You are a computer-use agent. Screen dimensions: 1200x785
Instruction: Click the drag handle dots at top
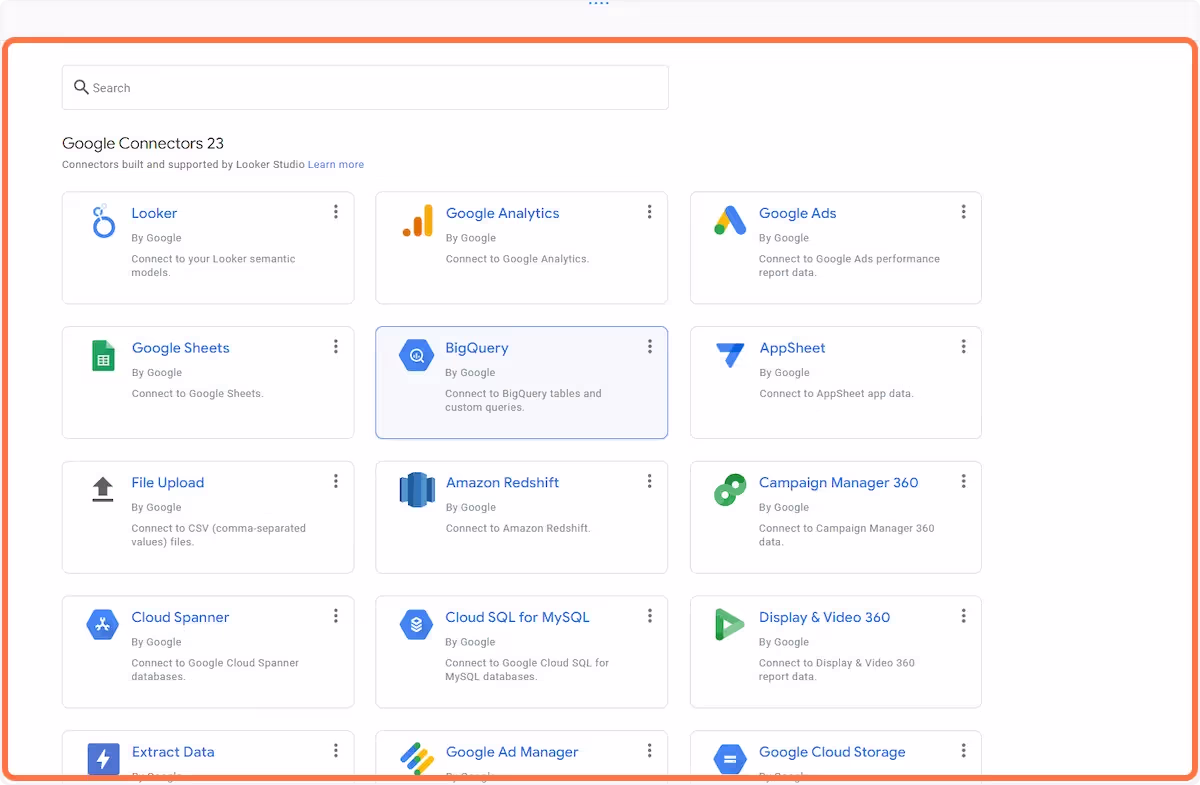pyautogui.click(x=599, y=4)
